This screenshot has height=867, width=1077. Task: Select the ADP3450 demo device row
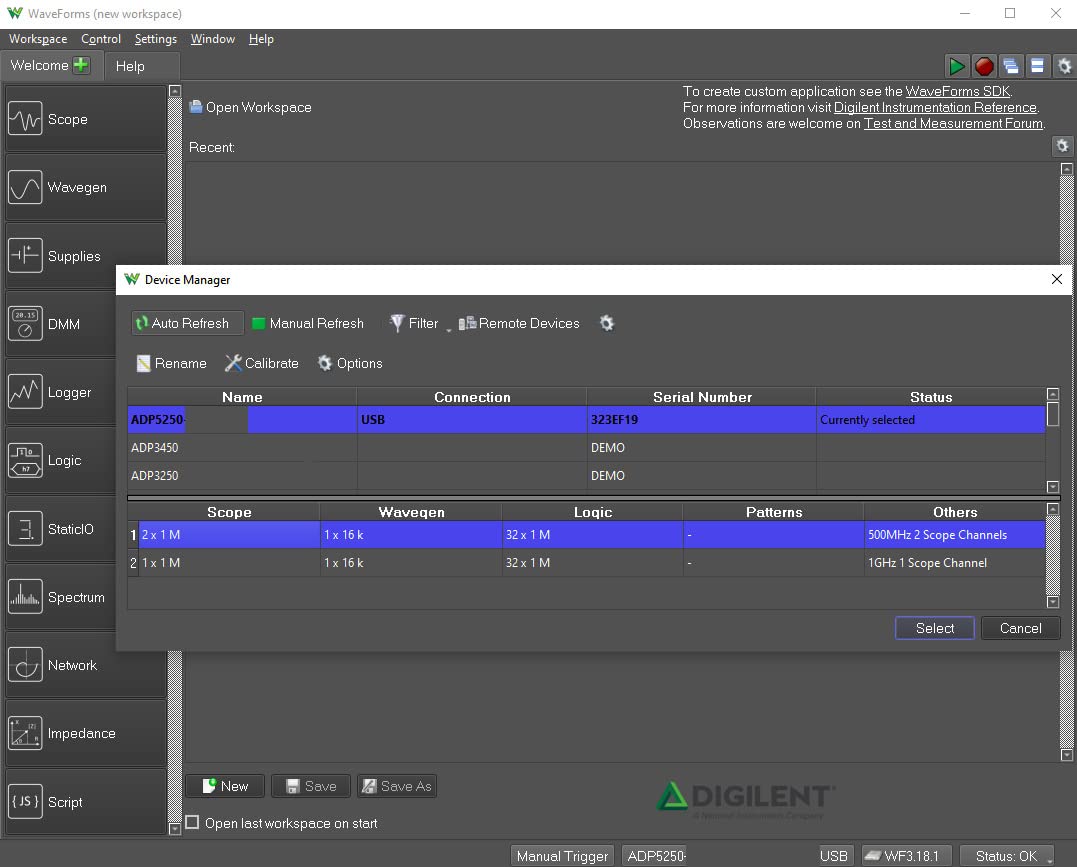586,447
